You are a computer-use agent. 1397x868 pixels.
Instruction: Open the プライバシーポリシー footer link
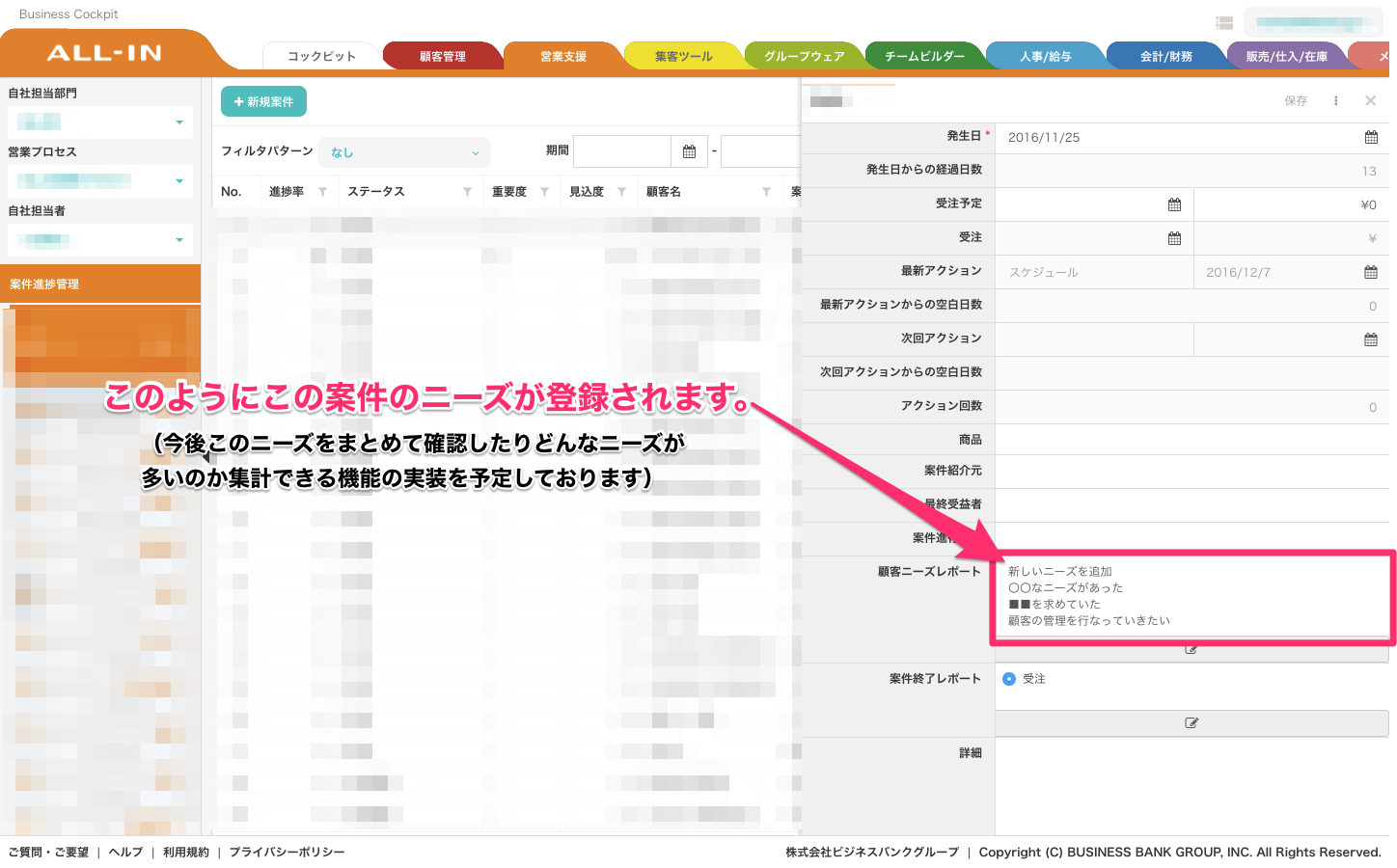[287, 853]
